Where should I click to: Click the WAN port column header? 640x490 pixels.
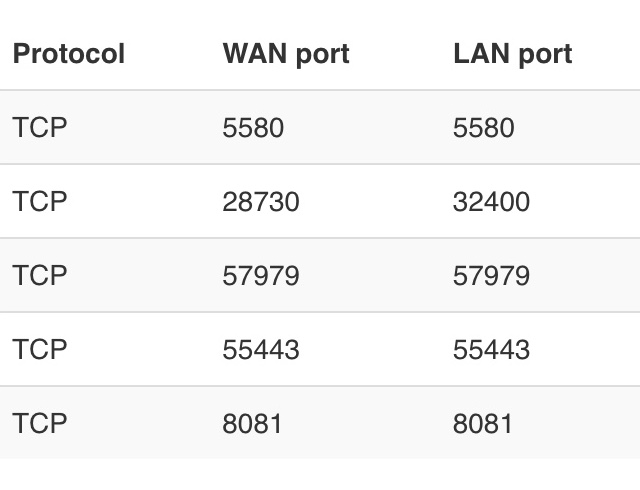[x=286, y=54]
